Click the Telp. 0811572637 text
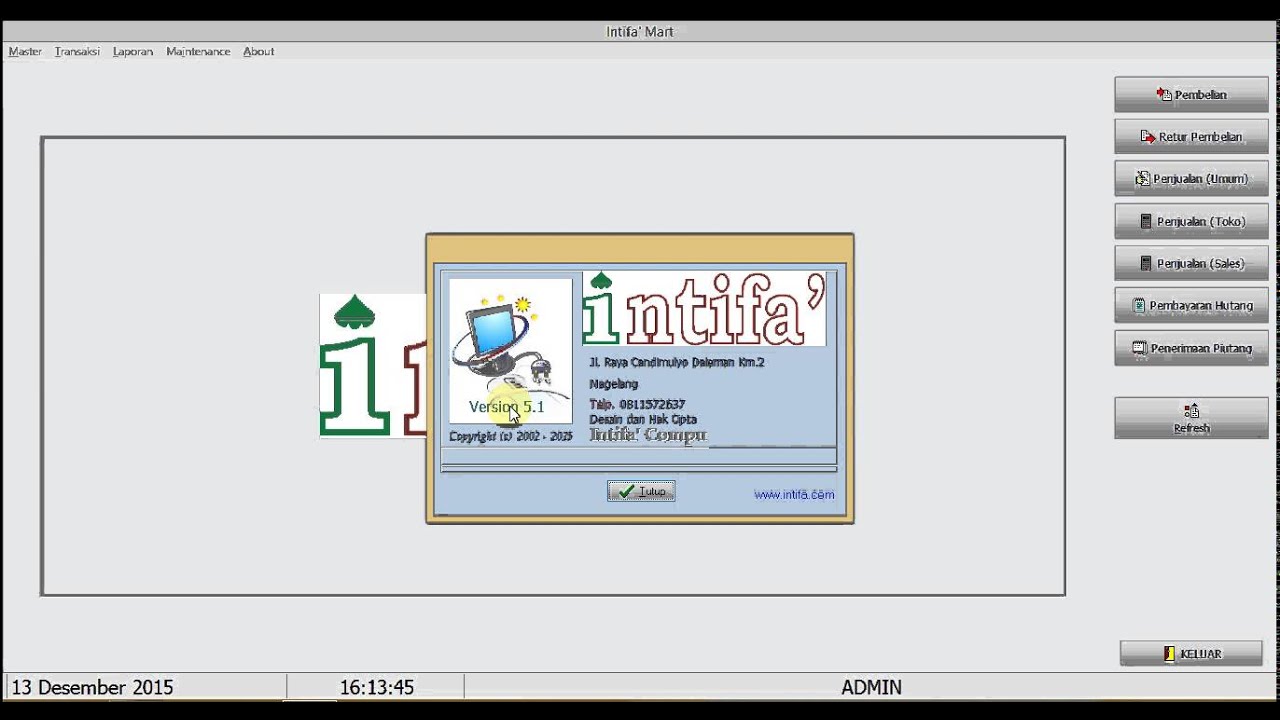The height and width of the screenshot is (720, 1280). coord(637,404)
